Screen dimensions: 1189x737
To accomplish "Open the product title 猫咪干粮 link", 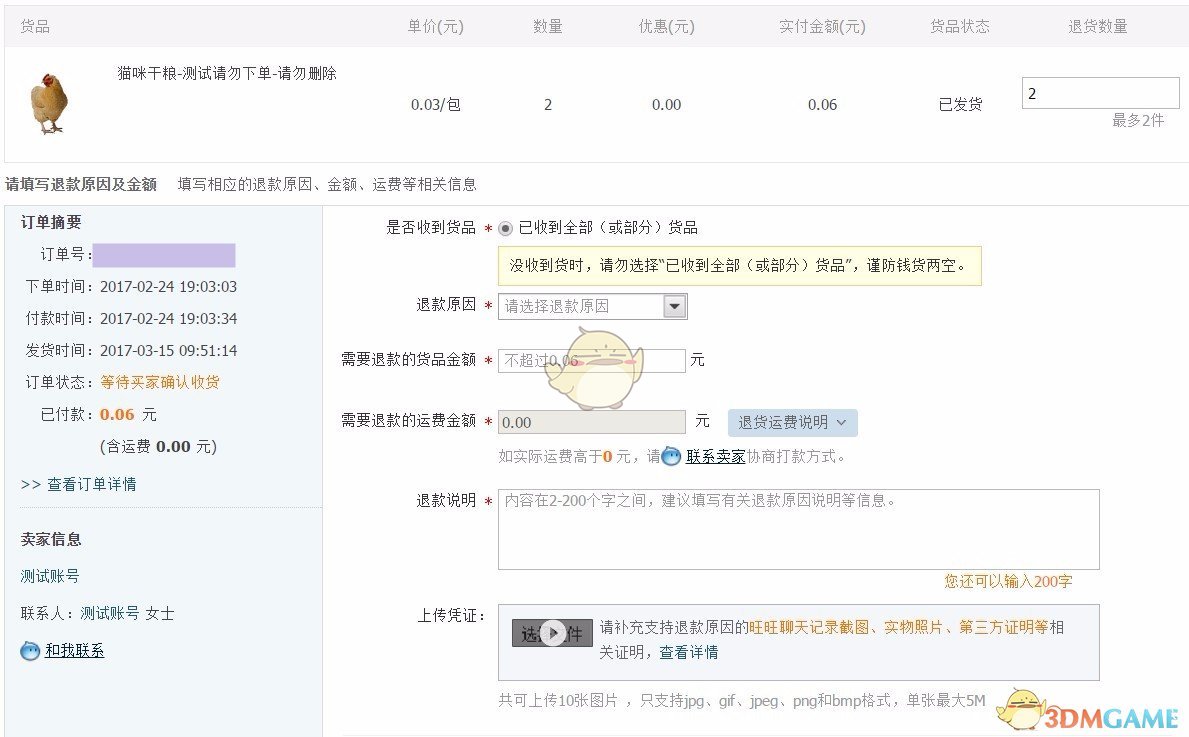I will pos(227,73).
